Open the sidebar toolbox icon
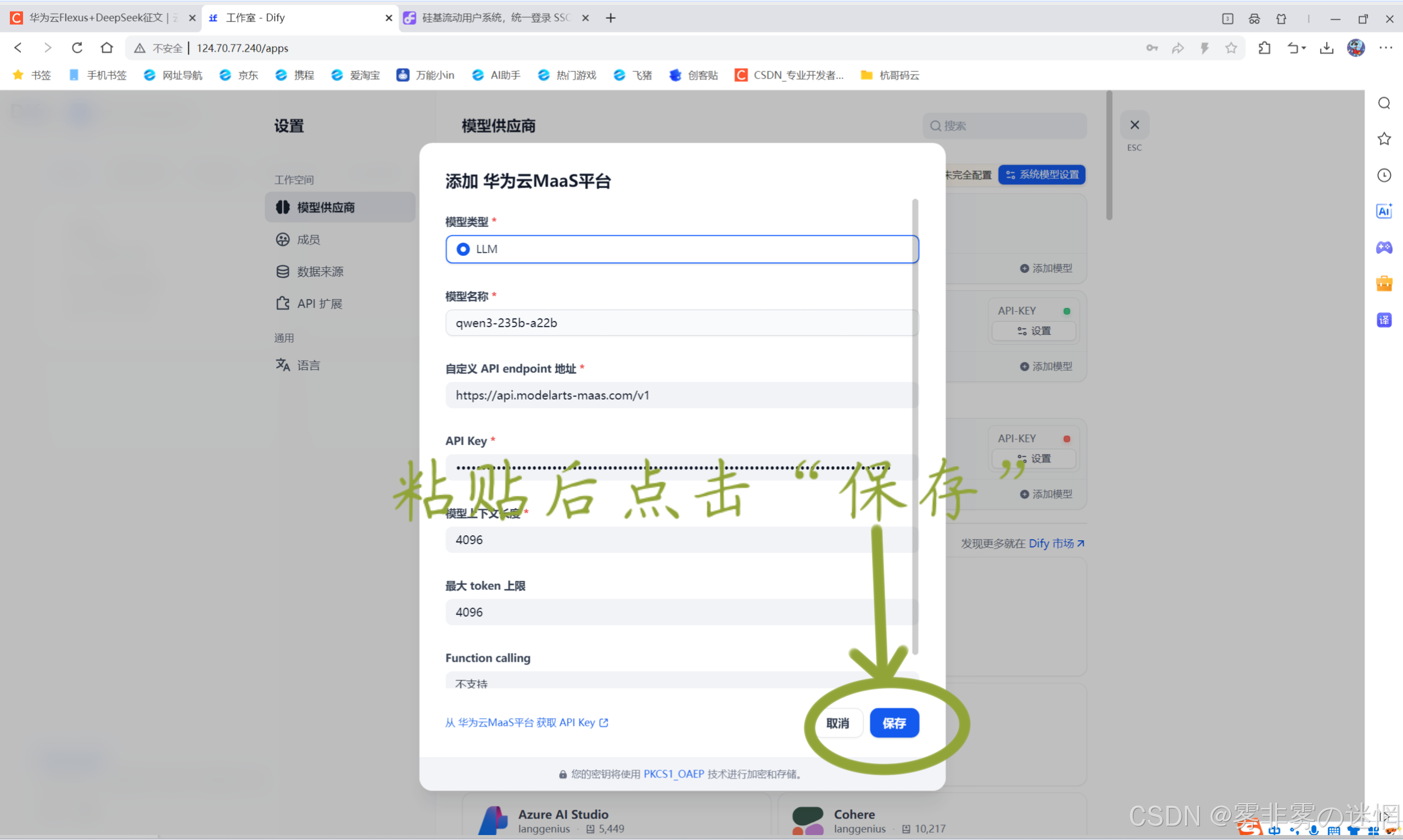This screenshot has height=840, width=1403. [x=1384, y=284]
